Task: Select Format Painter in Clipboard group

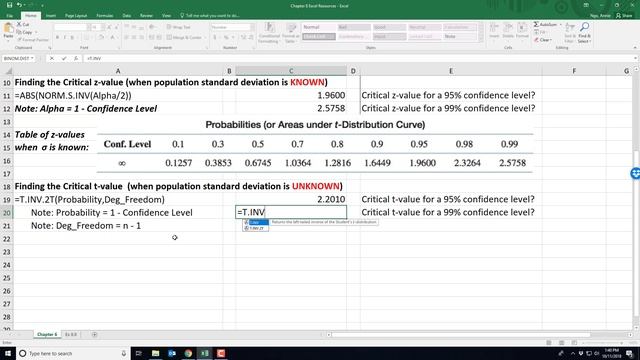Action: pos(33,40)
